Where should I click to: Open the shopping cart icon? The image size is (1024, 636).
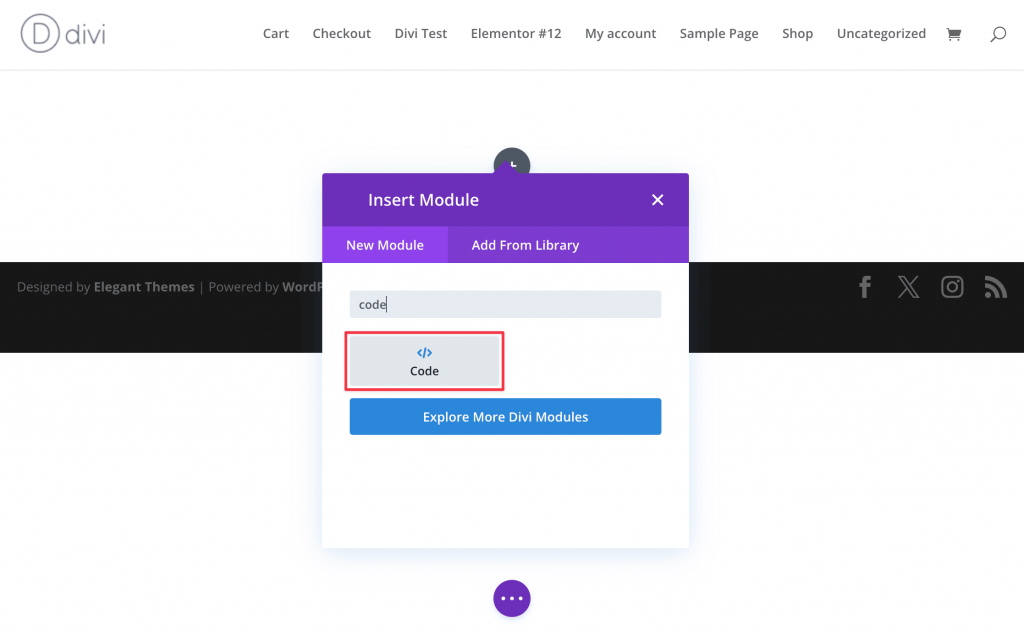tap(953, 34)
